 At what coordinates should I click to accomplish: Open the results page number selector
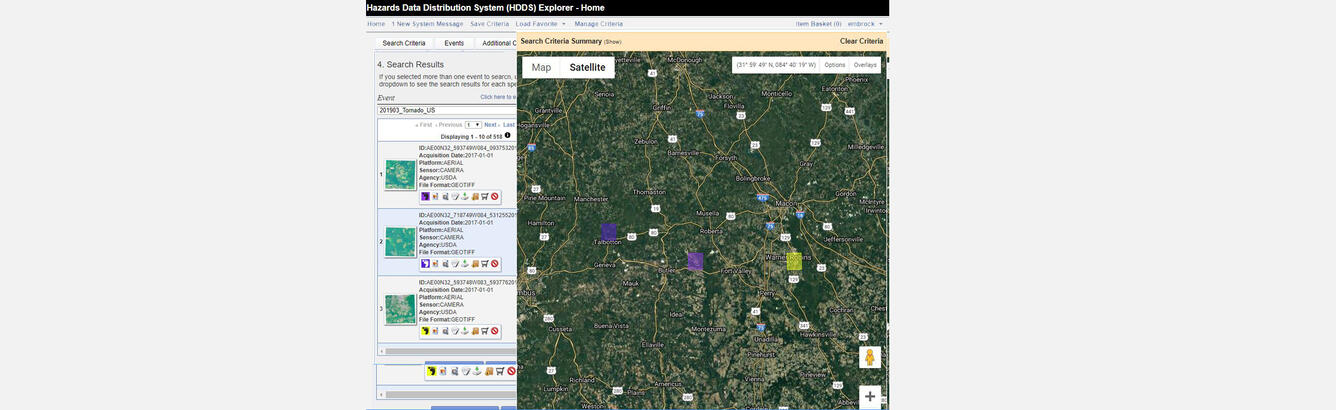click(x=473, y=125)
